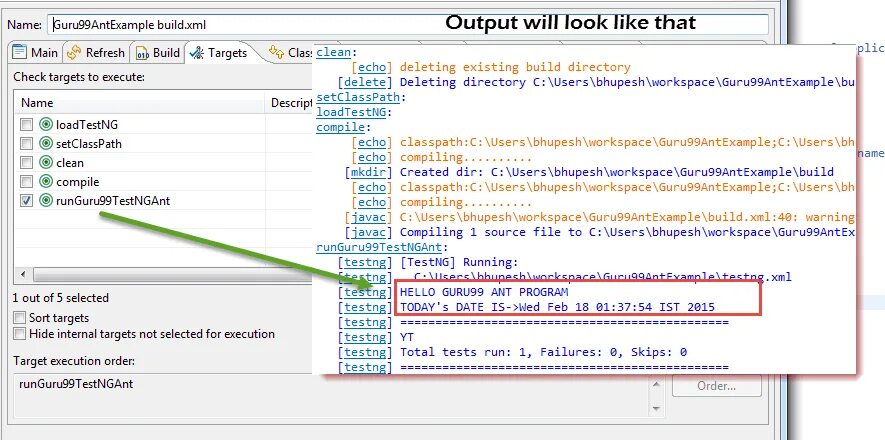Click the Order... button
This screenshot has width=885, height=440.
[x=716, y=386]
